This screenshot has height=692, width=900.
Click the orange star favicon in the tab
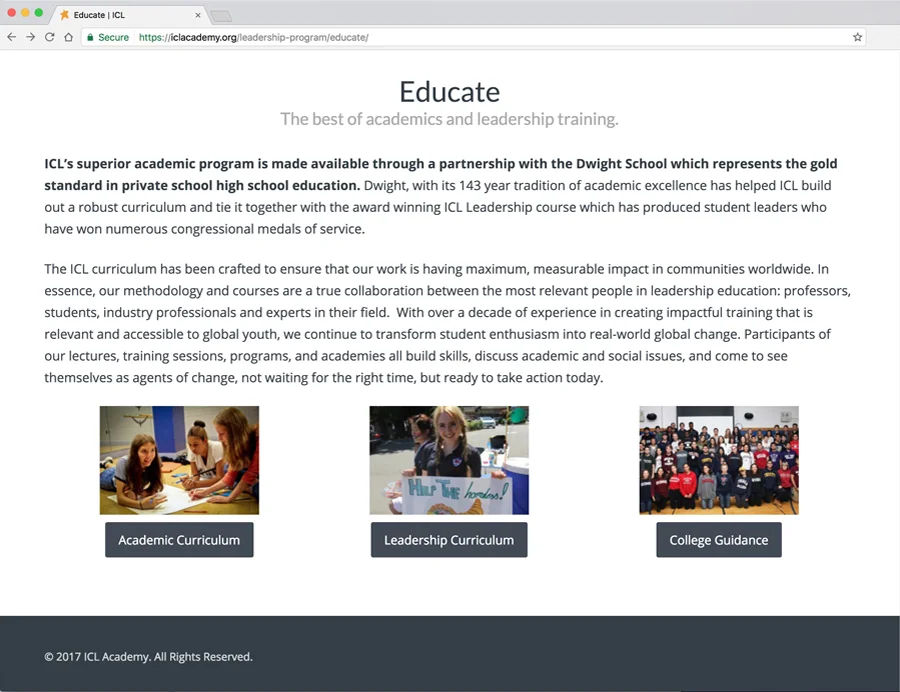(64, 15)
